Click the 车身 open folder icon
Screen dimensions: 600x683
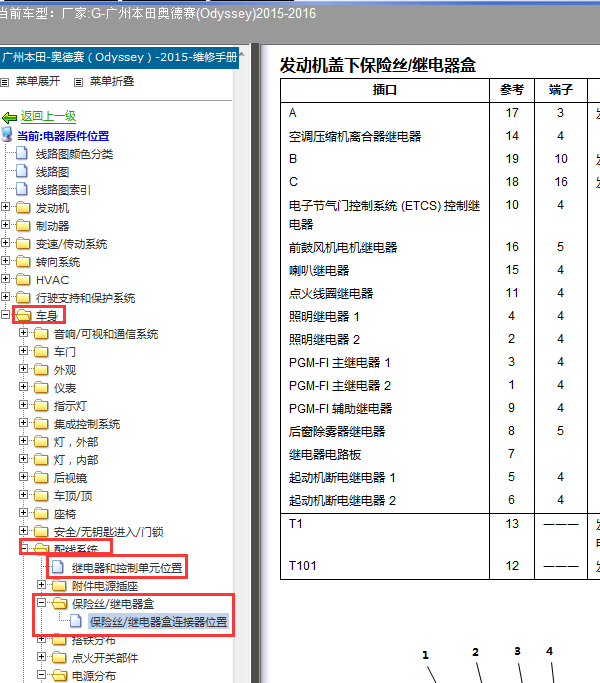24,315
